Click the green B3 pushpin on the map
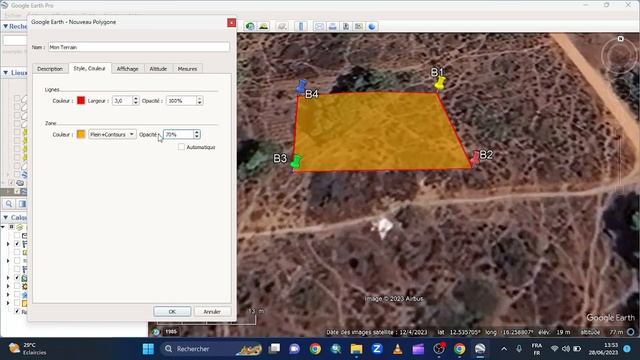The height and width of the screenshot is (360, 640). pyautogui.click(x=296, y=162)
